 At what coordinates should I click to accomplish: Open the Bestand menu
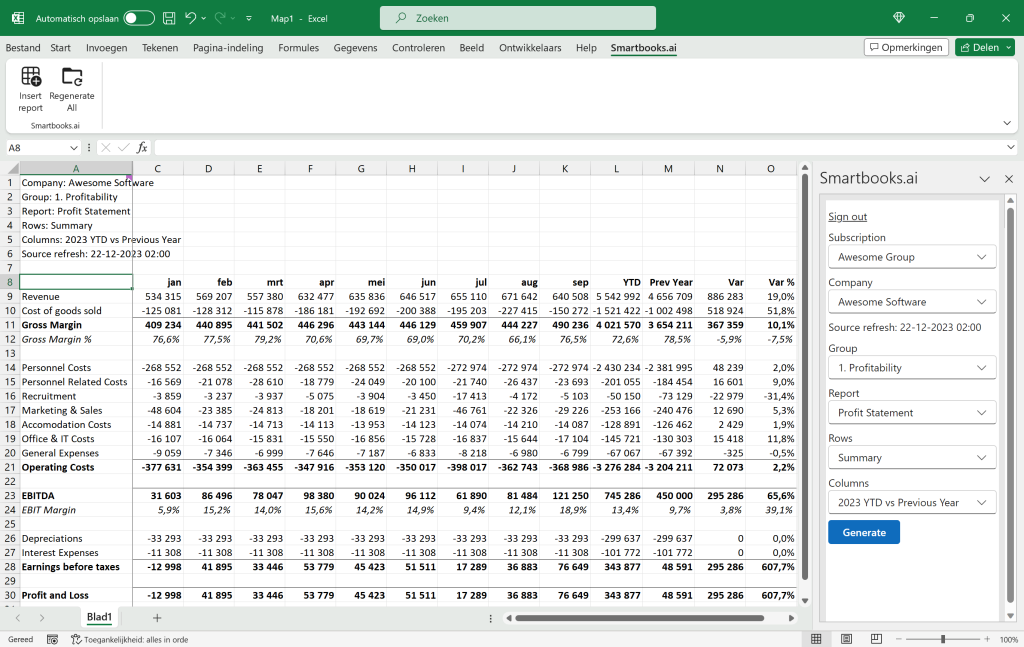click(23, 48)
